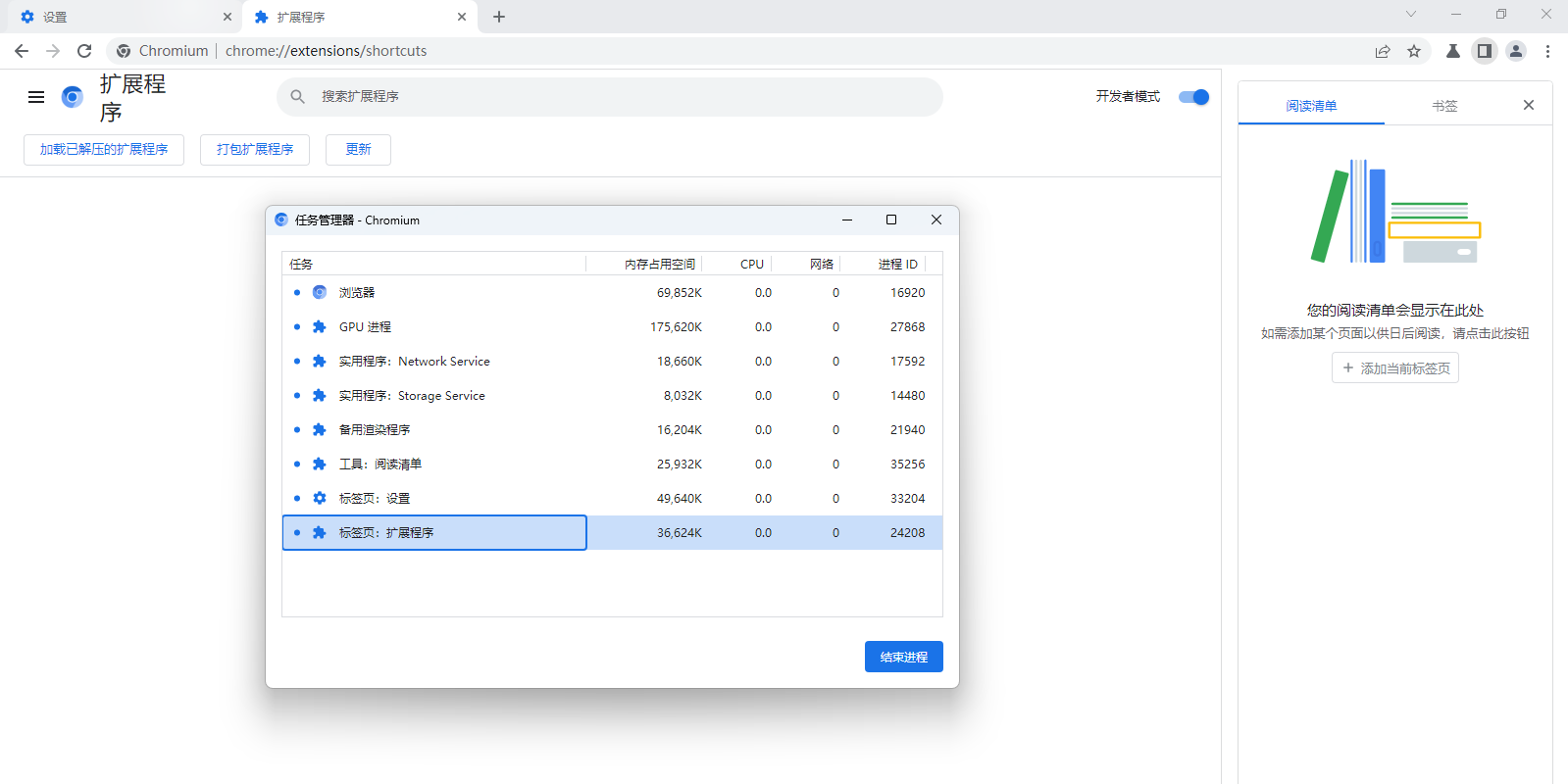Click the 结束进程 button
This screenshot has height=784, width=1568.
[x=903, y=657]
